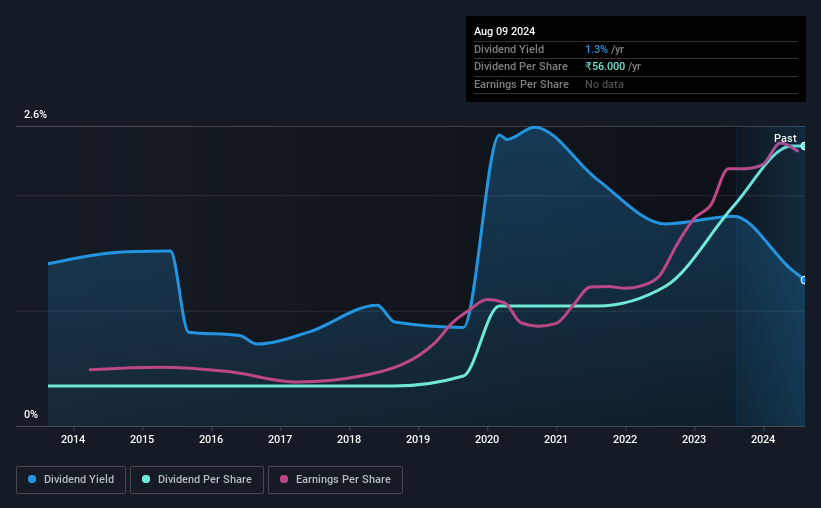Select the 2017 label on the x-axis
The image size is (821, 508).
click(280, 439)
